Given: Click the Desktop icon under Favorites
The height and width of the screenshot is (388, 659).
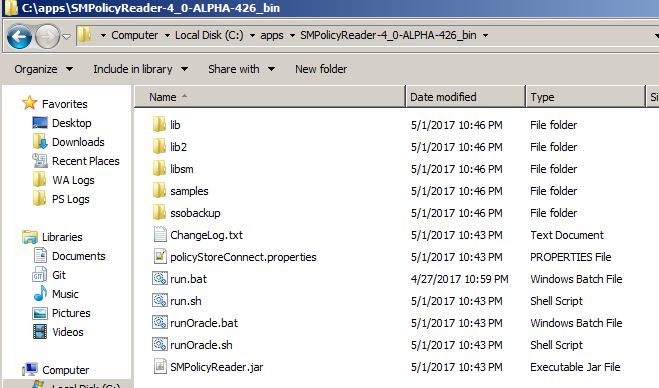Looking at the screenshot, I should (x=40, y=123).
